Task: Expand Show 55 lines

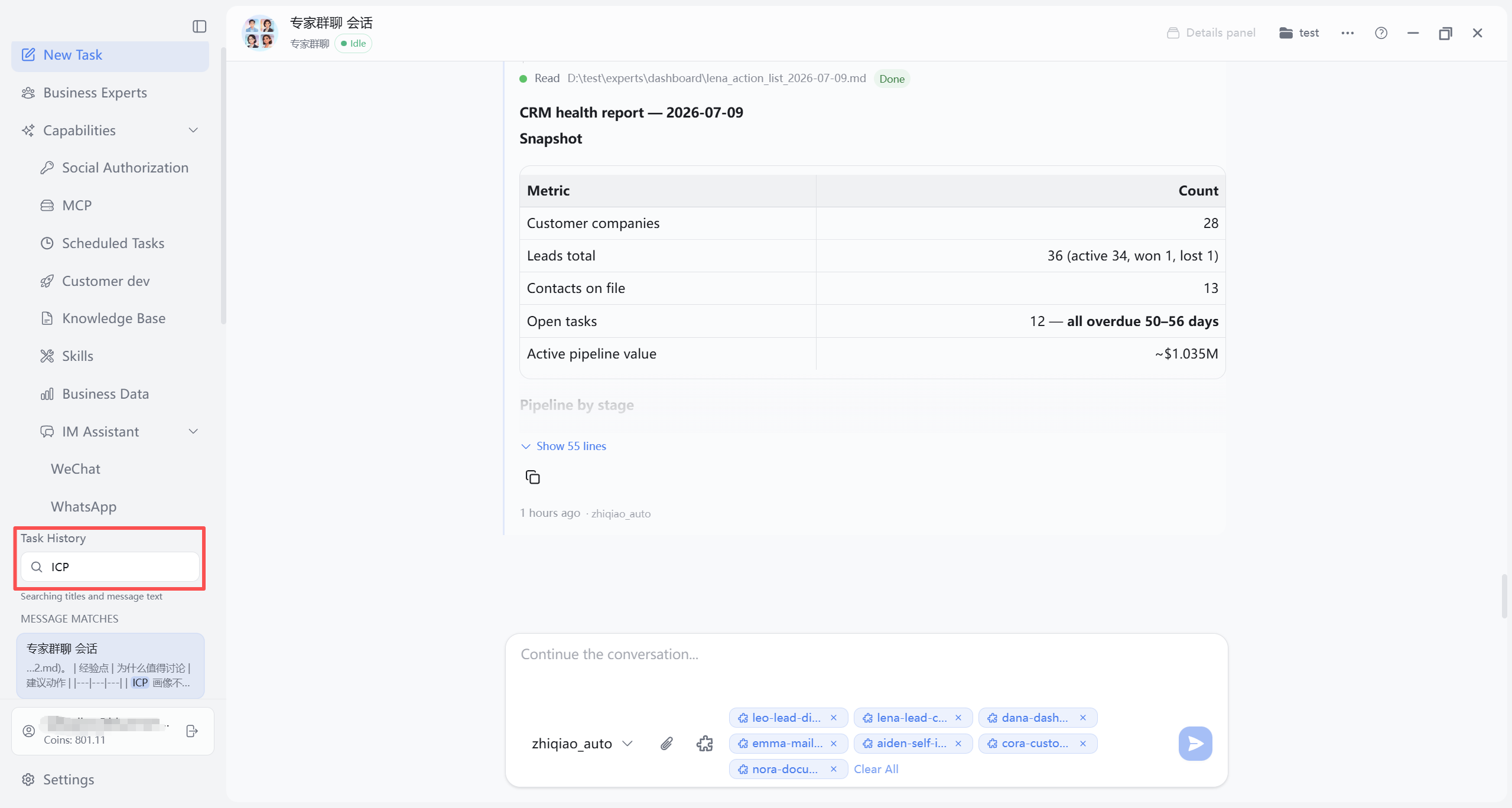Action: [x=564, y=447]
